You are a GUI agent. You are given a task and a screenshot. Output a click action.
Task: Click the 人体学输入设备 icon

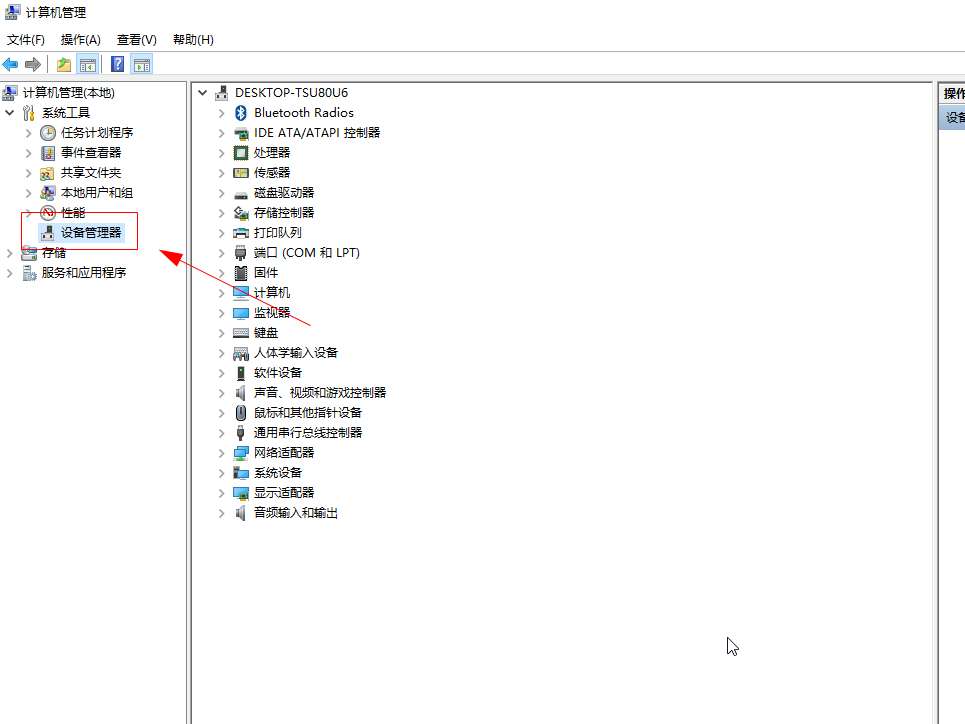[241, 353]
